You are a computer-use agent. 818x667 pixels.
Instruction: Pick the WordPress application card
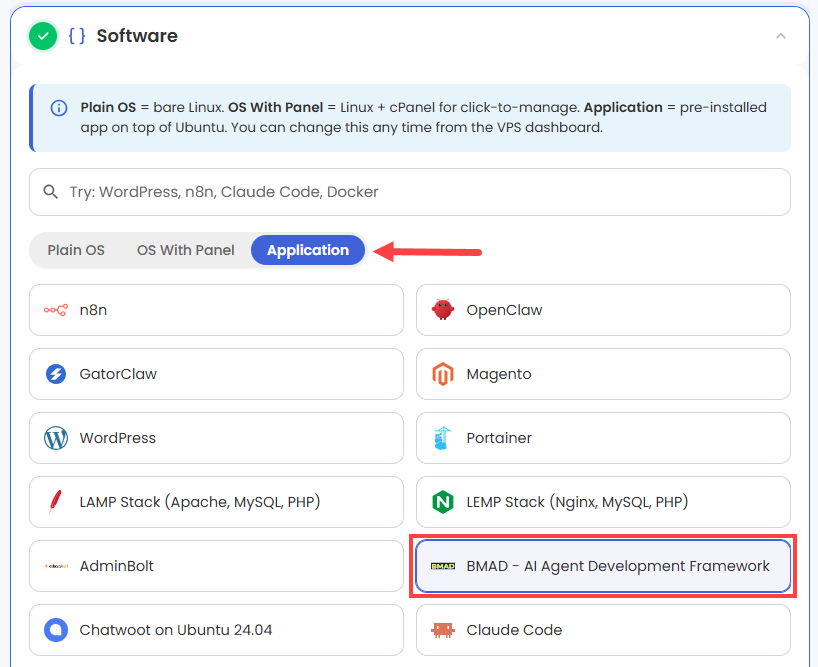tap(216, 438)
